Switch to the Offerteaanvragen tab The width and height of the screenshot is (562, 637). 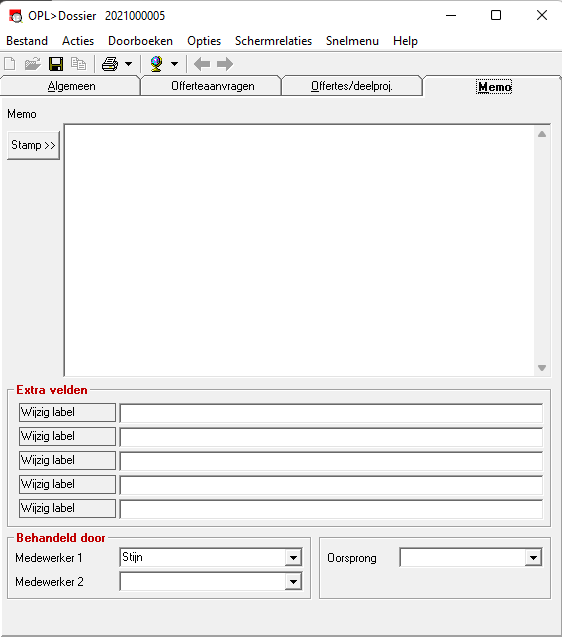(213, 86)
